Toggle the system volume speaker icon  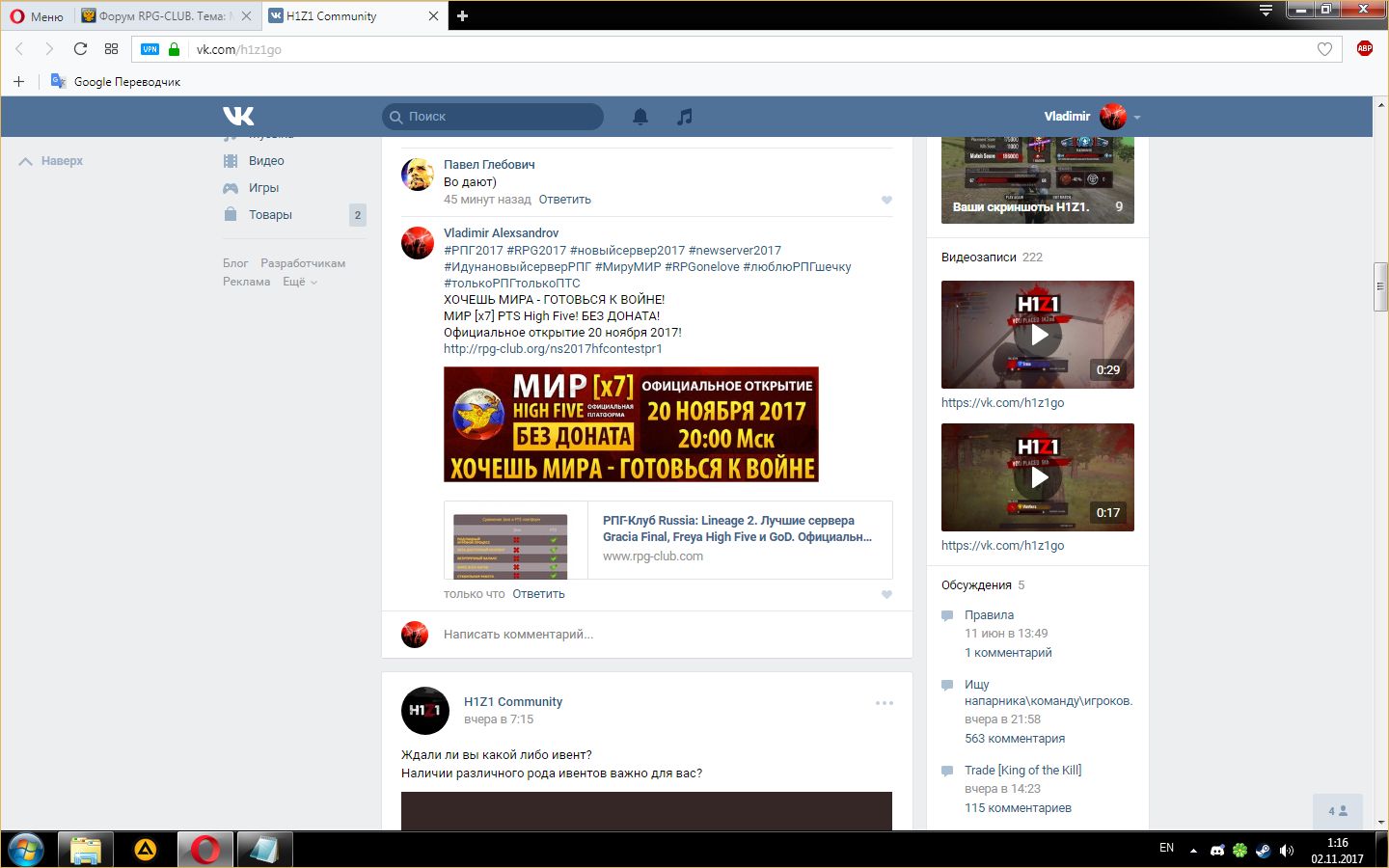point(1286,850)
